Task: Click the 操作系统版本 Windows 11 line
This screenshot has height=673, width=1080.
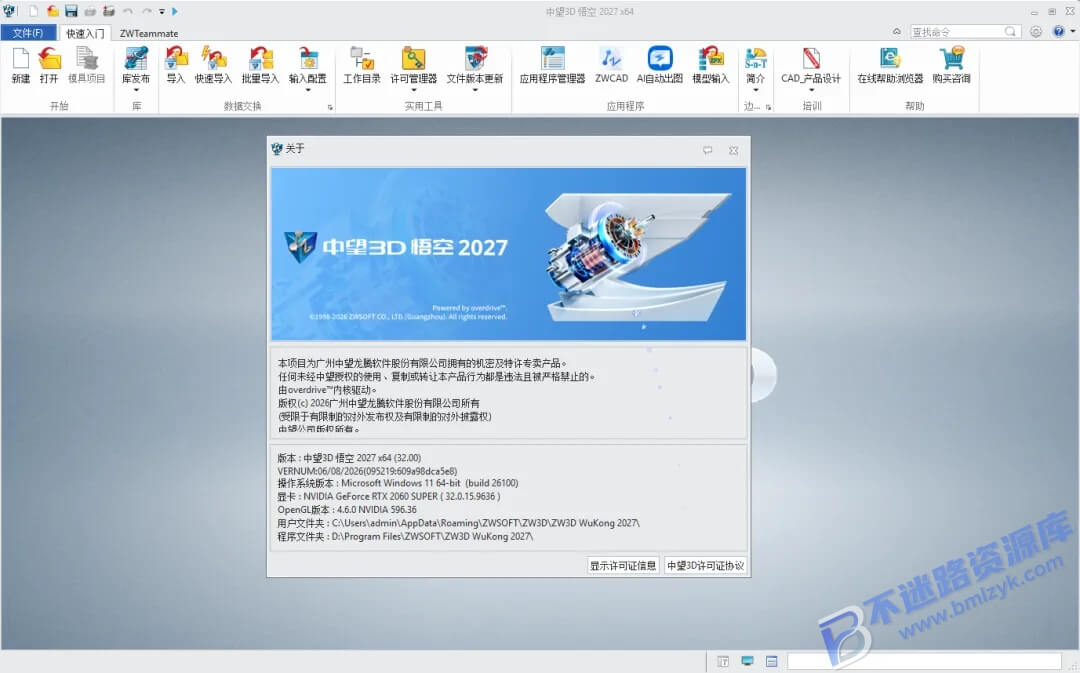Action: tap(397, 484)
